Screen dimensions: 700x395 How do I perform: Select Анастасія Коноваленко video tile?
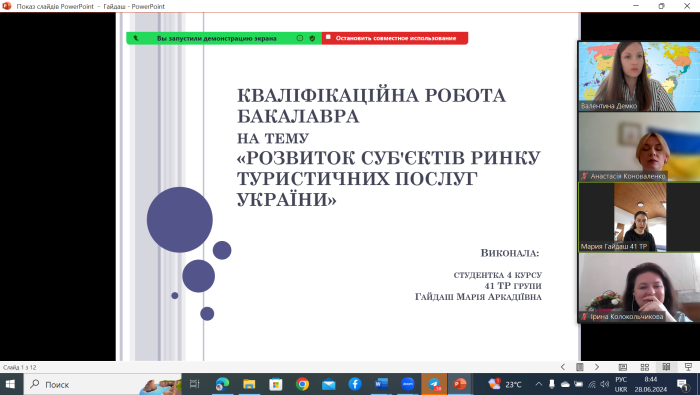coord(639,146)
